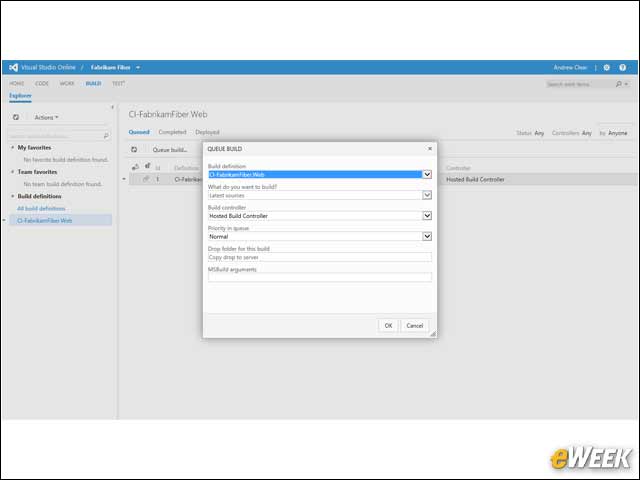This screenshot has width=640, height=480.
Task: Click the search work items magnifier icon
Action: point(619,84)
